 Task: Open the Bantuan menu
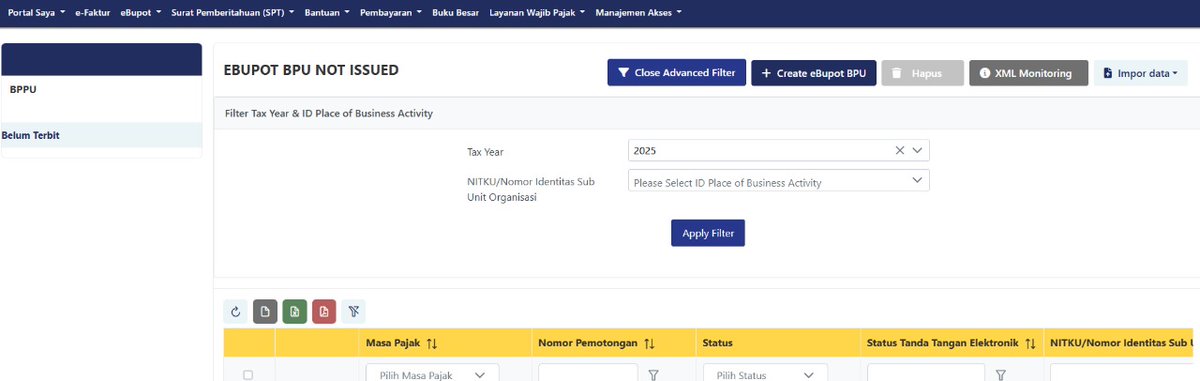(x=327, y=13)
